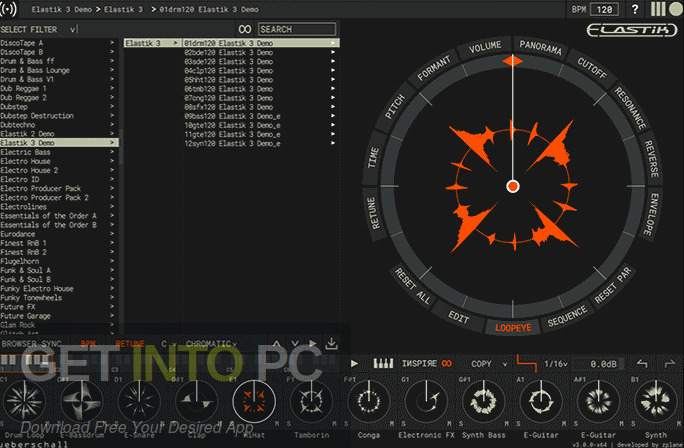Image resolution: width=684 pixels, height=448 pixels.
Task: Click the BPM value field 120
Action: [x=604, y=9]
